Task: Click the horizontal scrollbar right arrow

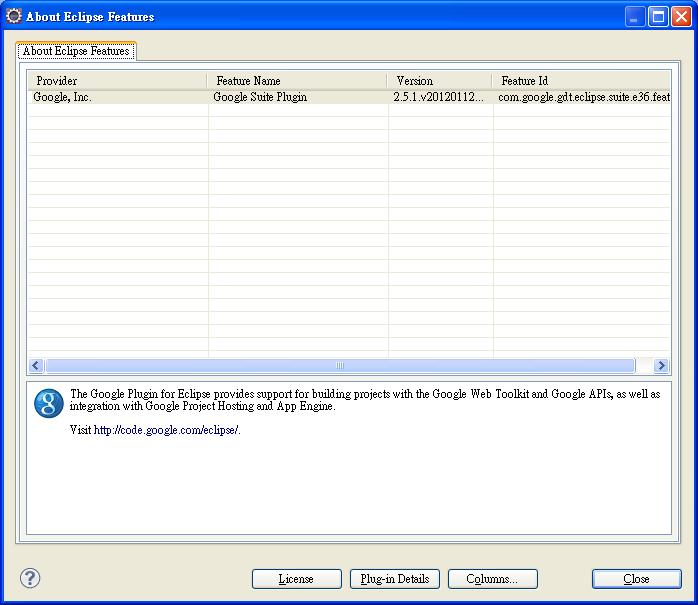Action: point(661,365)
